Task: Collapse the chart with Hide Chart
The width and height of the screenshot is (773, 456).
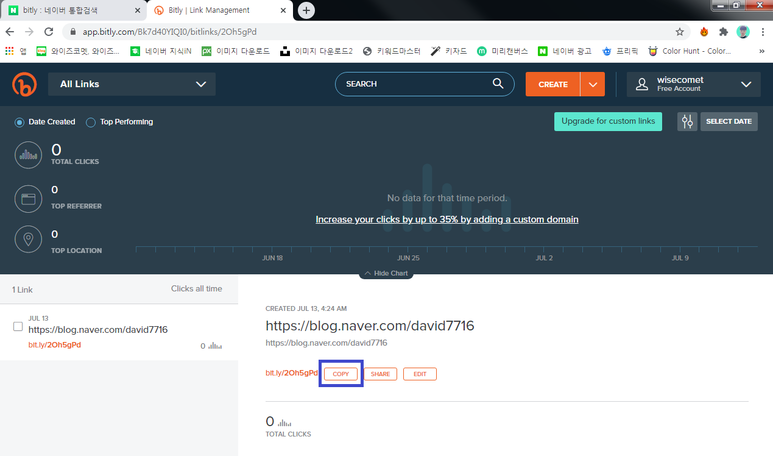Action: pyautogui.click(x=386, y=273)
